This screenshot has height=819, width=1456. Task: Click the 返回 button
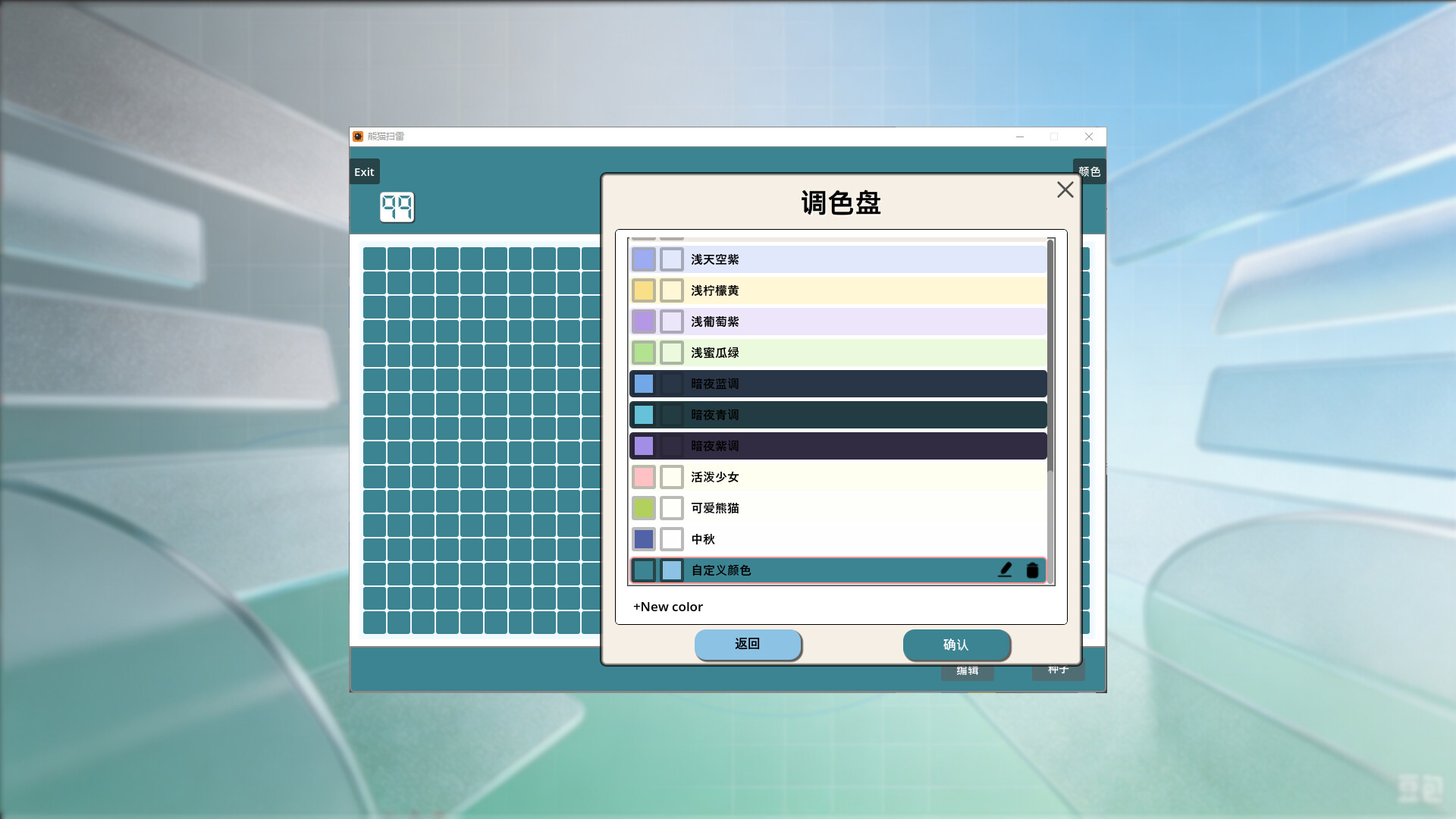pos(748,644)
